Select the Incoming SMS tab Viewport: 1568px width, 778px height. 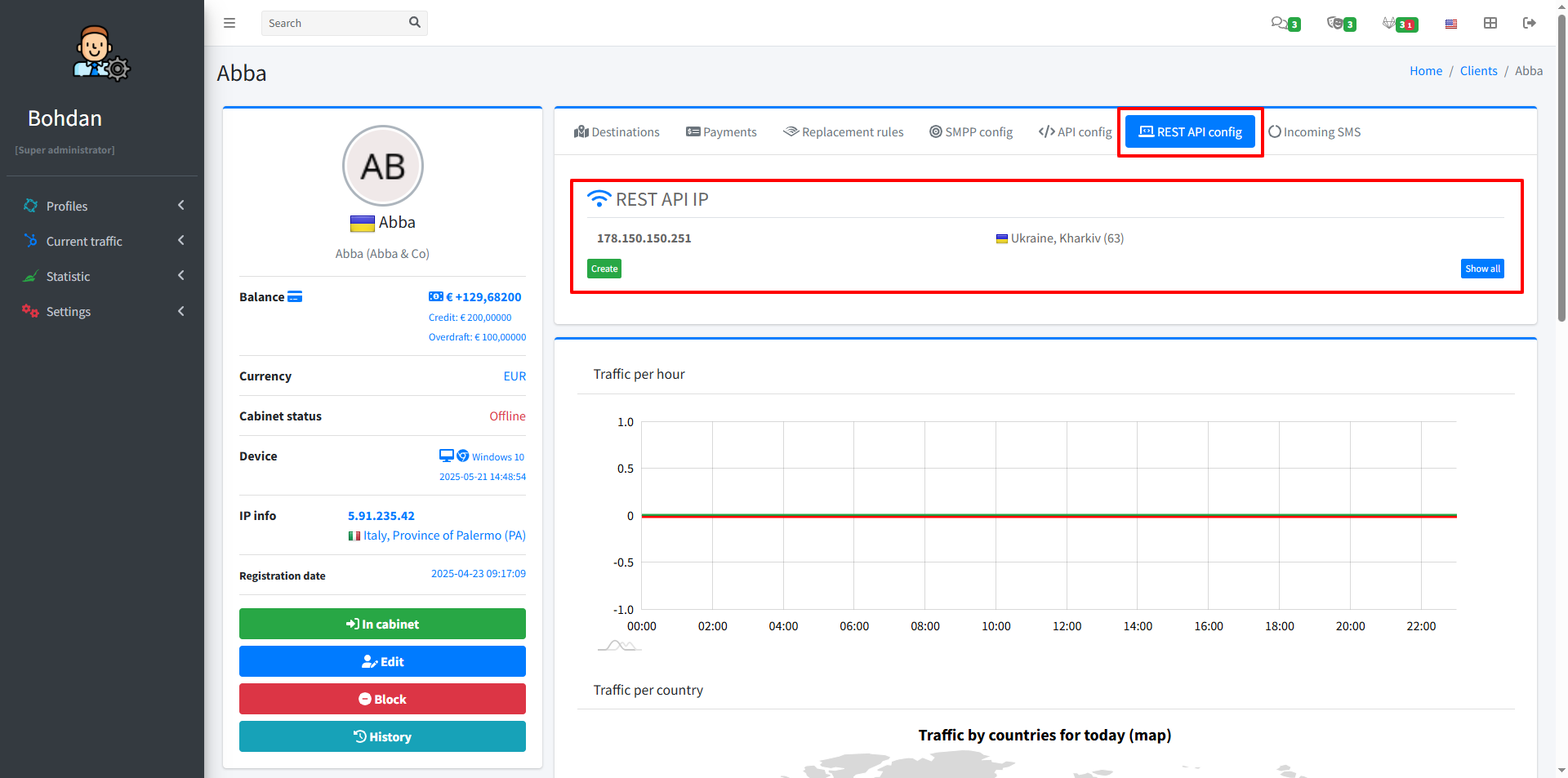[1314, 132]
